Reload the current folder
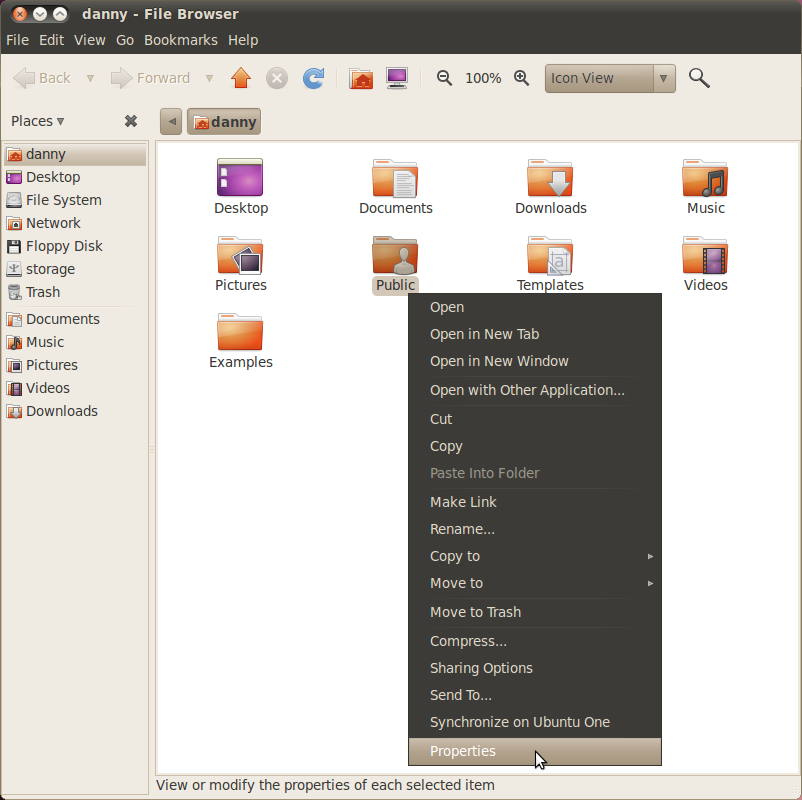Screen dimensions: 802x800 (313, 78)
